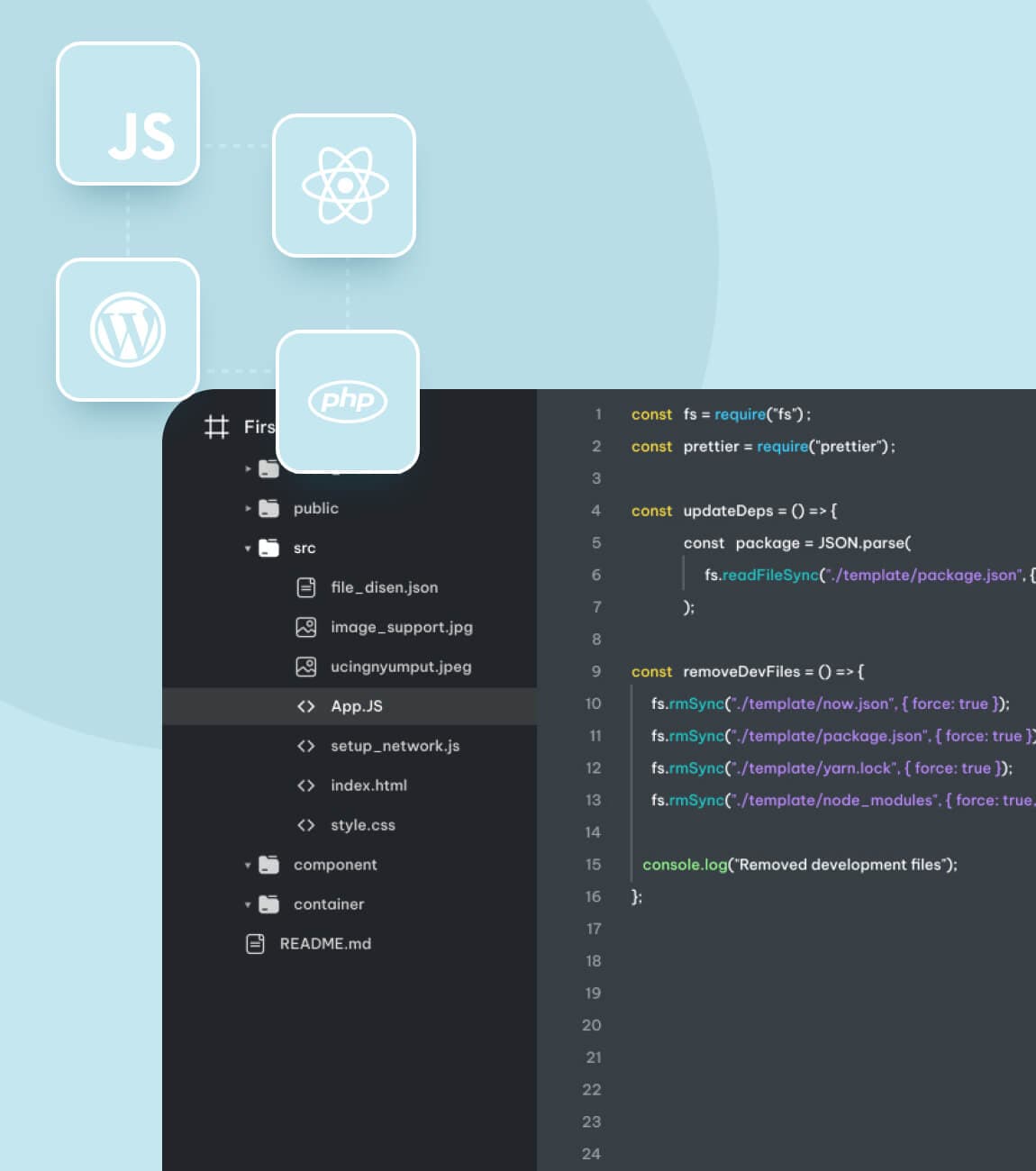This screenshot has width=1036, height=1171.
Task: Click 'console.log' on line 15
Action: pyautogui.click(x=685, y=865)
